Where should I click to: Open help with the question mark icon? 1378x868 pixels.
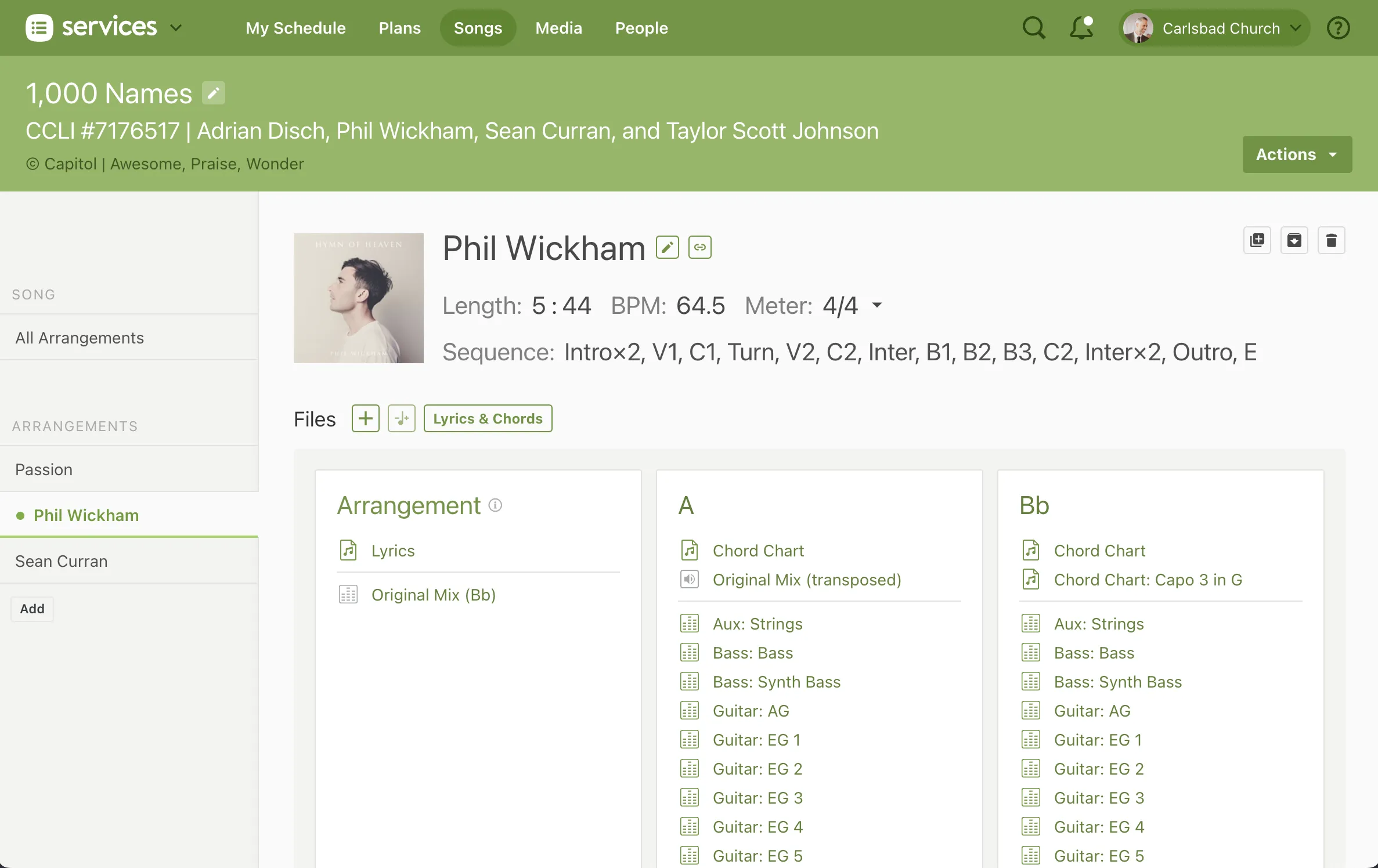1338,27
